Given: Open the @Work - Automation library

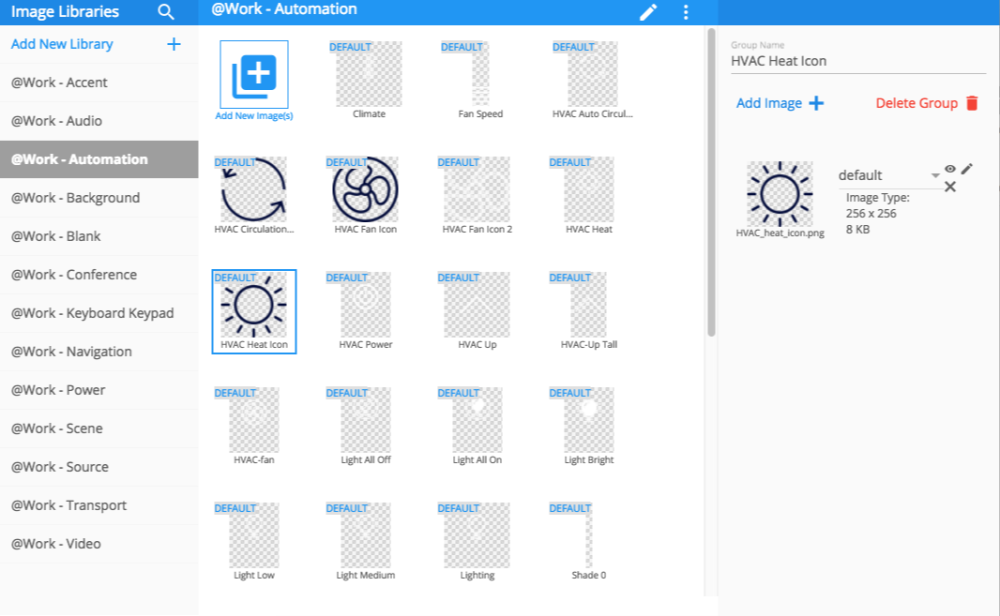Looking at the screenshot, I should click(x=99, y=159).
